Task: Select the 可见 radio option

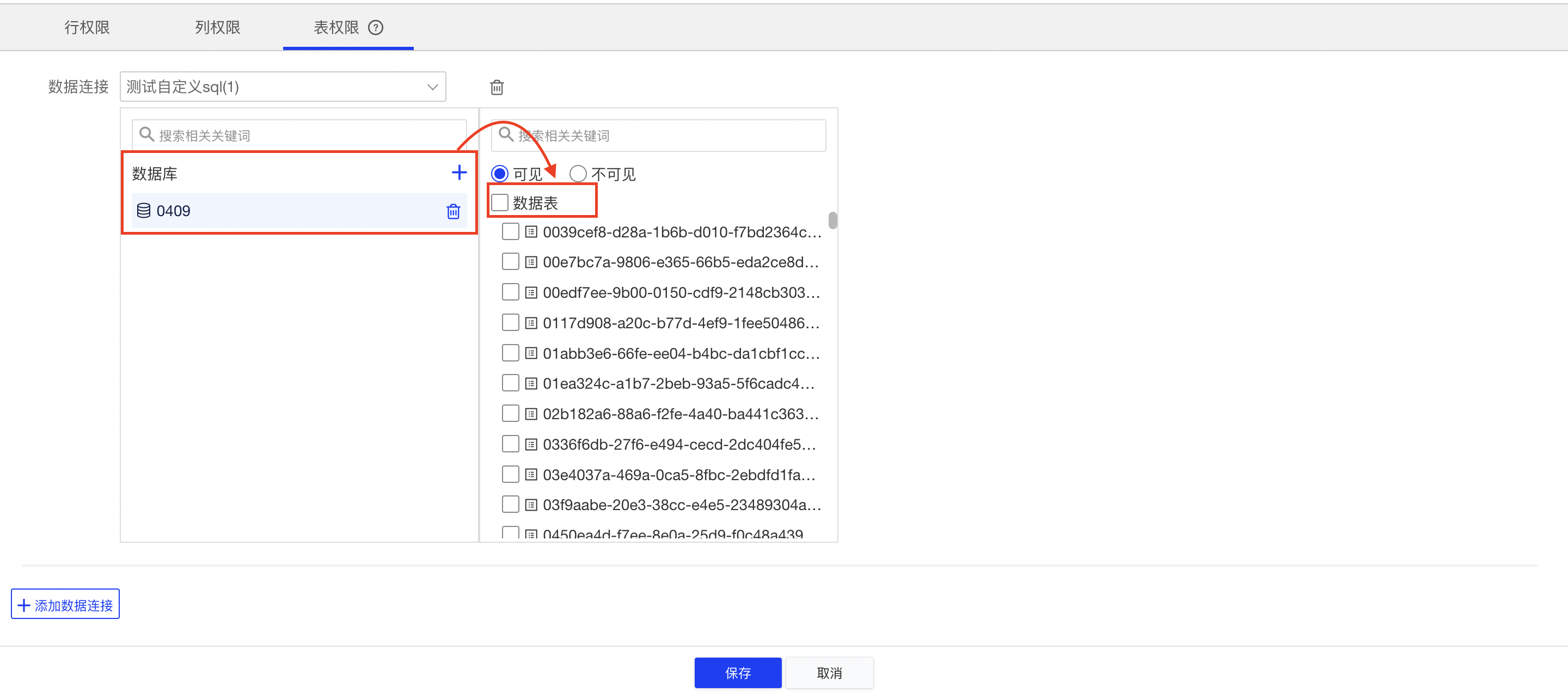Action: (500, 174)
